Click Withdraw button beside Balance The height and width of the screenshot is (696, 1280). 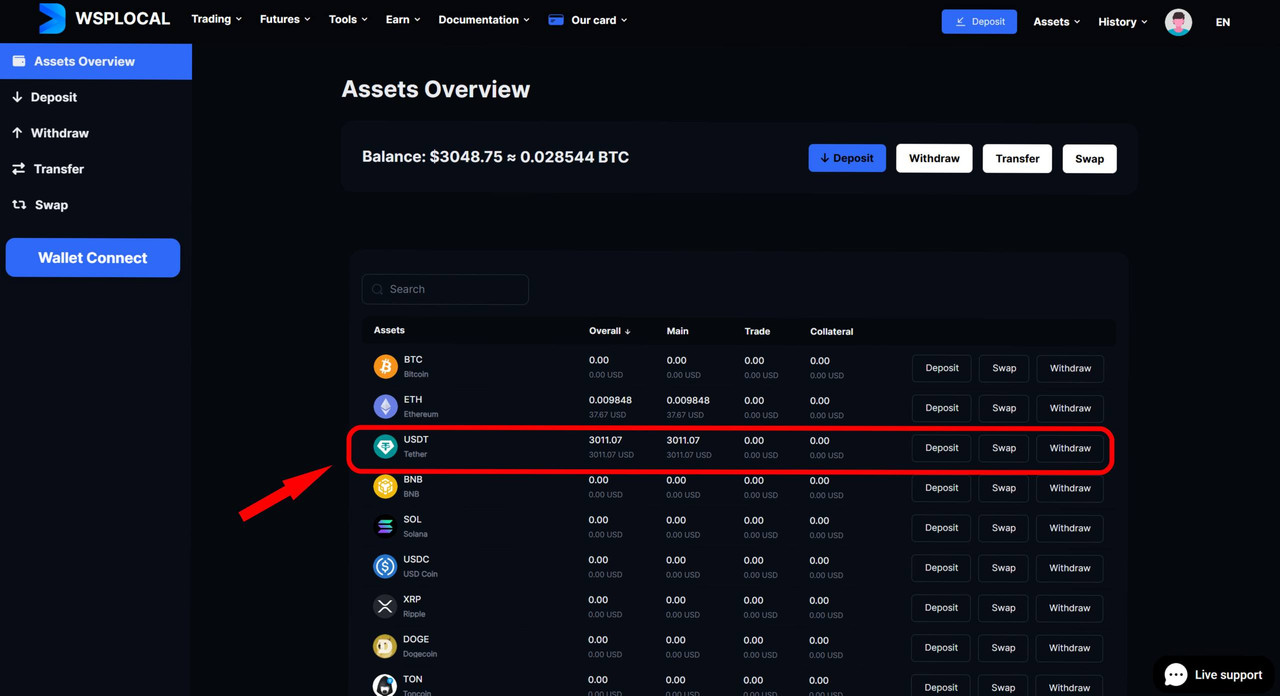pyautogui.click(x=934, y=158)
